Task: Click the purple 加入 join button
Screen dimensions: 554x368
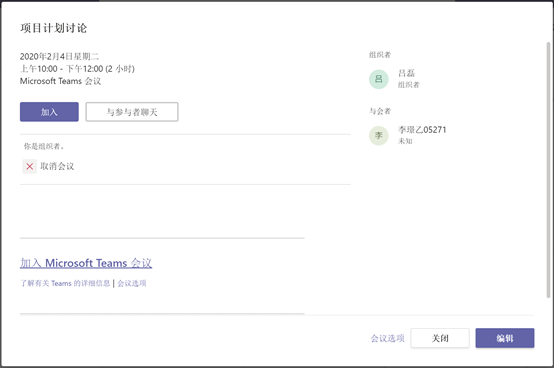Action: click(49, 112)
